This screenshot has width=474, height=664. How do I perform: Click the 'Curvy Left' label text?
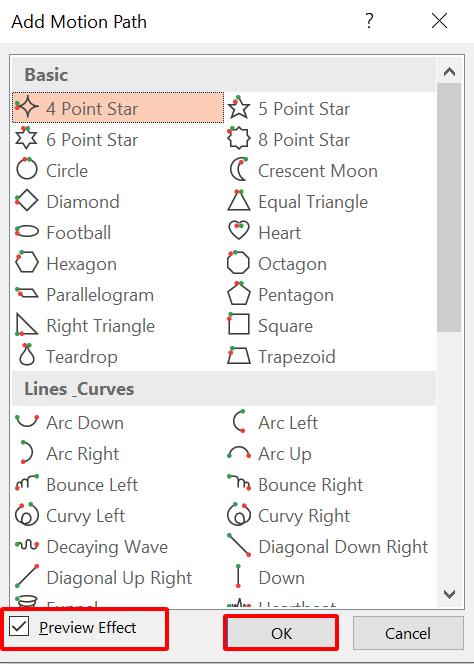[x=86, y=516]
